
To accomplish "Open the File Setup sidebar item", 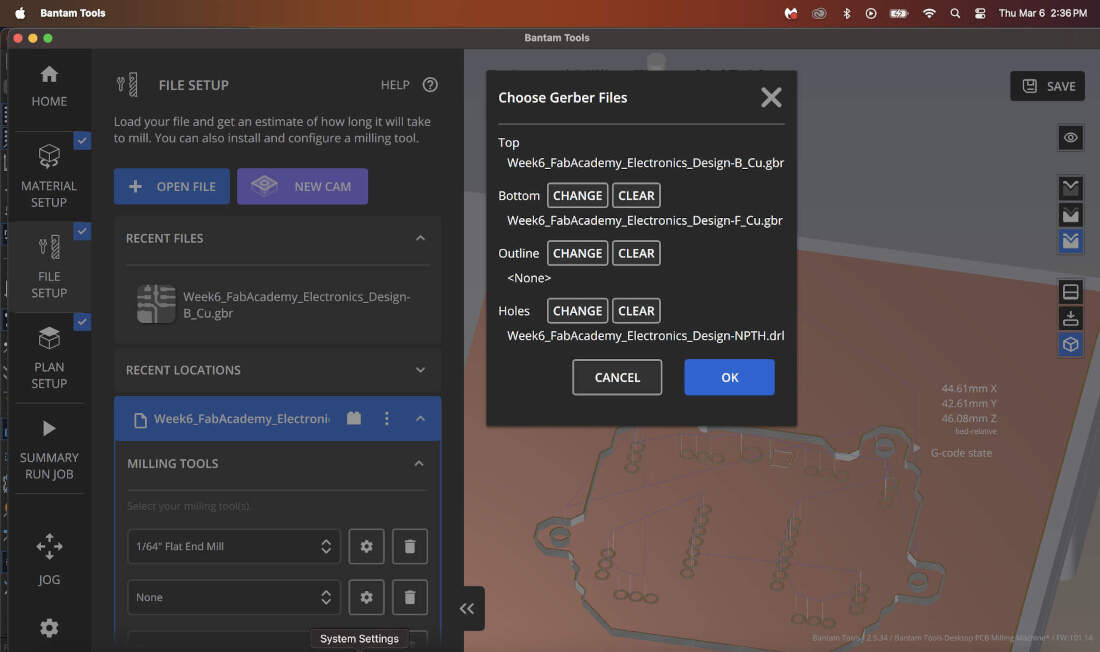I will click(x=49, y=267).
